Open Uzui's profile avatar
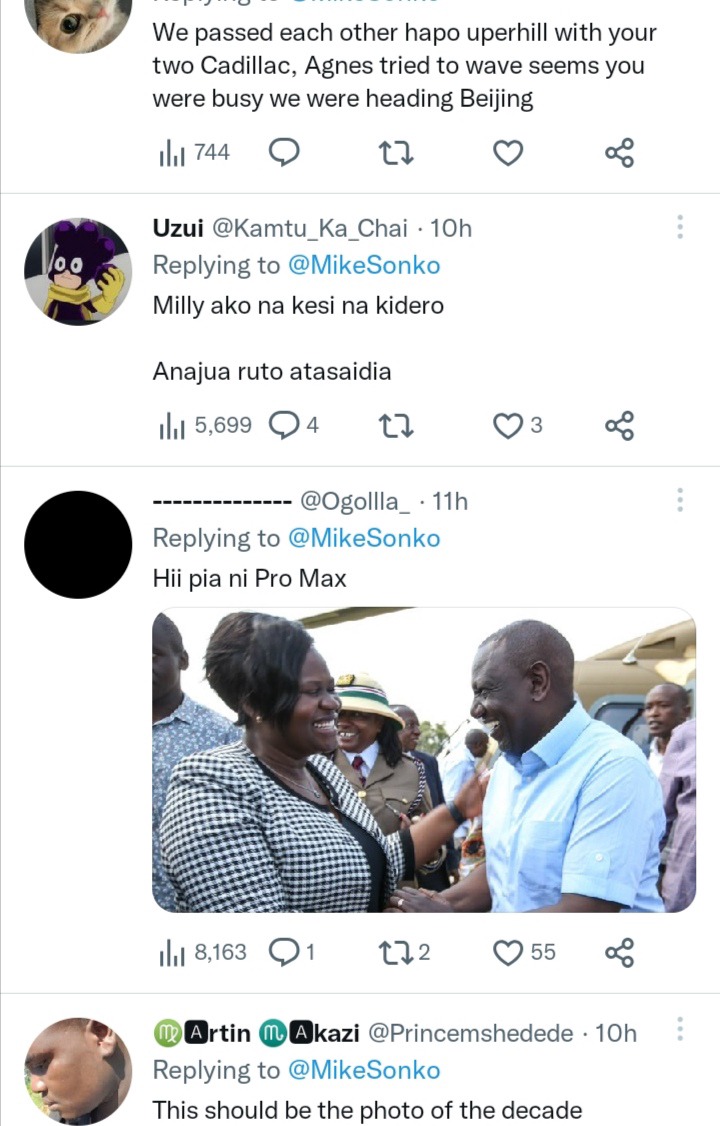Screen dimensions: 720x1126 click(78, 271)
